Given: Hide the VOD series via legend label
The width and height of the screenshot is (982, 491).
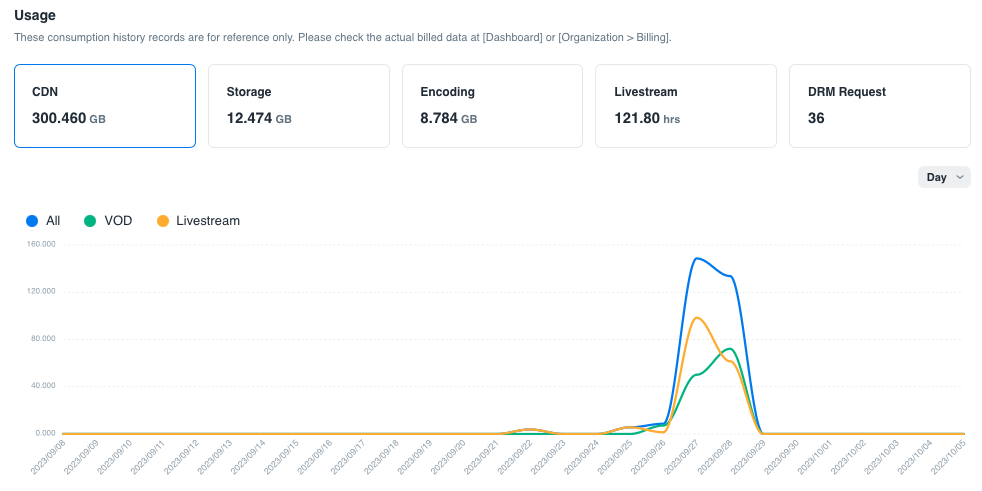Looking at the screenshot, I should (118, 221).
